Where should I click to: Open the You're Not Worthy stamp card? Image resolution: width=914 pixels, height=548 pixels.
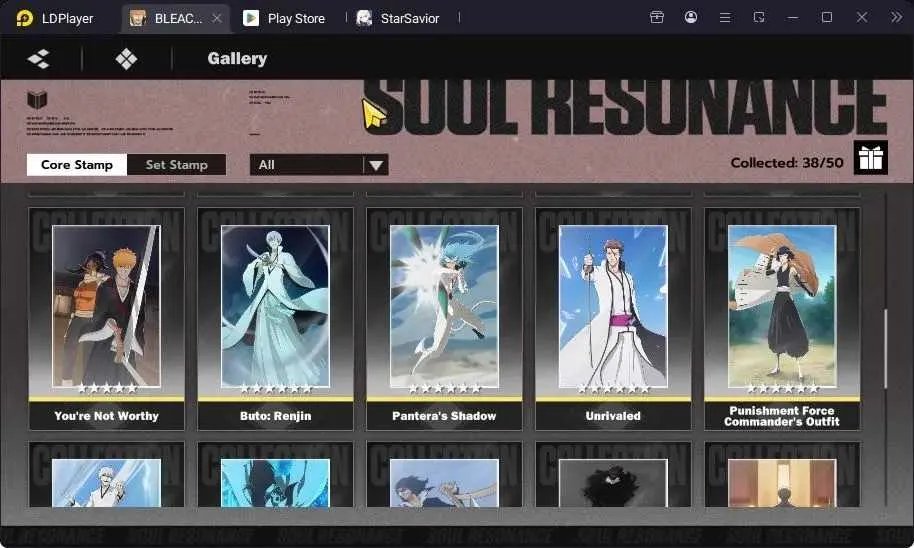(x=106, y=319)
